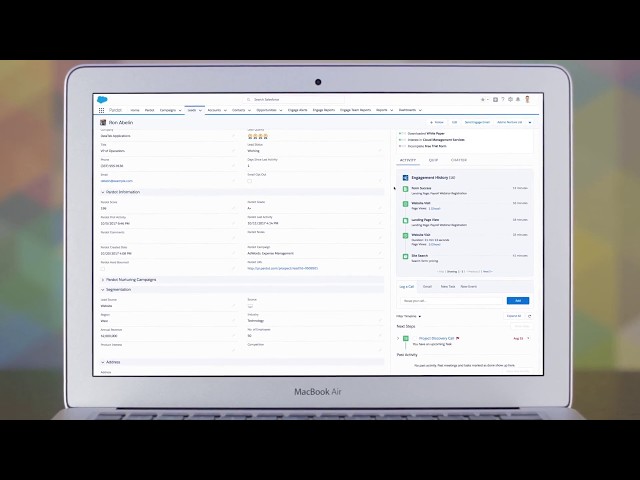The height and width of the screenshot is (480, 640).
Task: Open the App Launcher grid icon
Action: pos(101,110)
